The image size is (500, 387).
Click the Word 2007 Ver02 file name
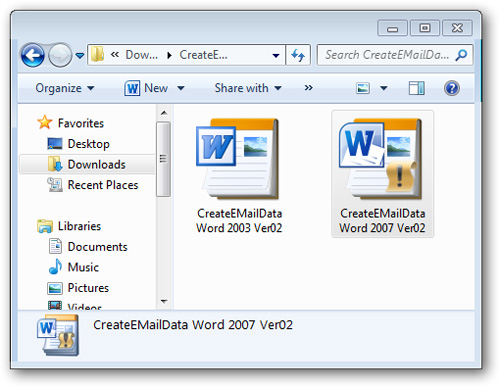382,221
